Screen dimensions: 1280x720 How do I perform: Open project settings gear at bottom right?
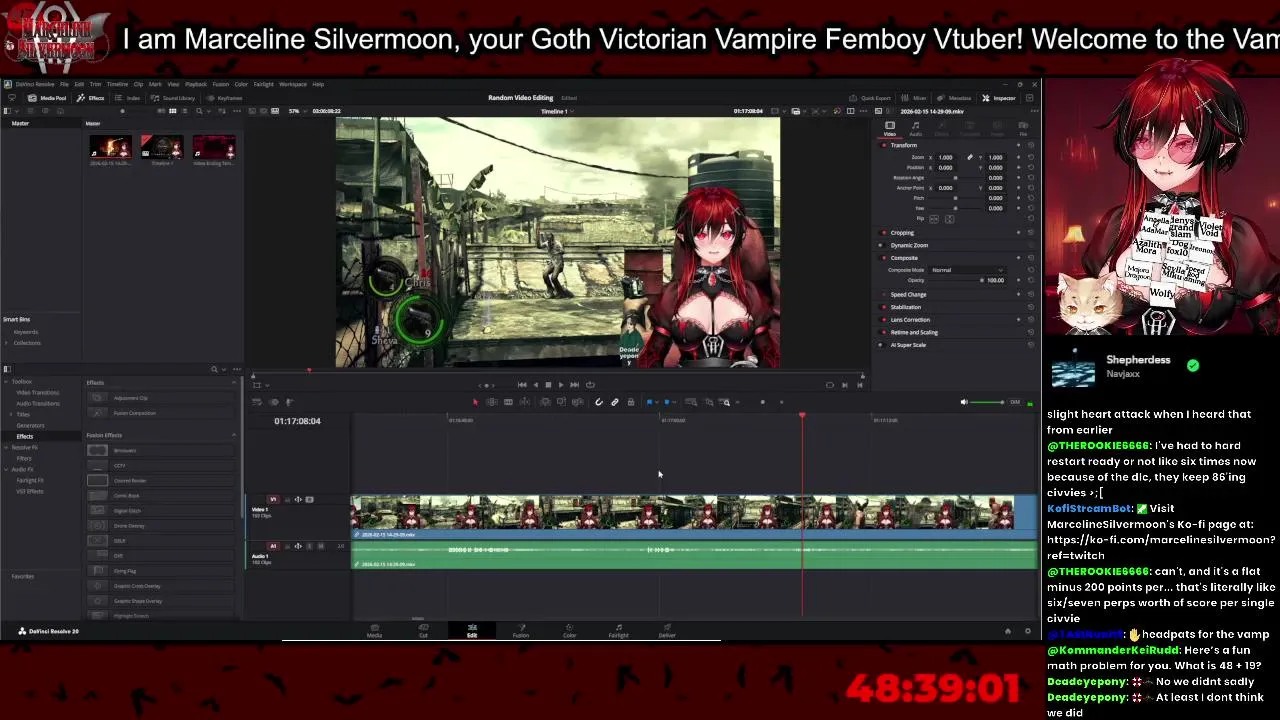click(x=1027, y=631)
